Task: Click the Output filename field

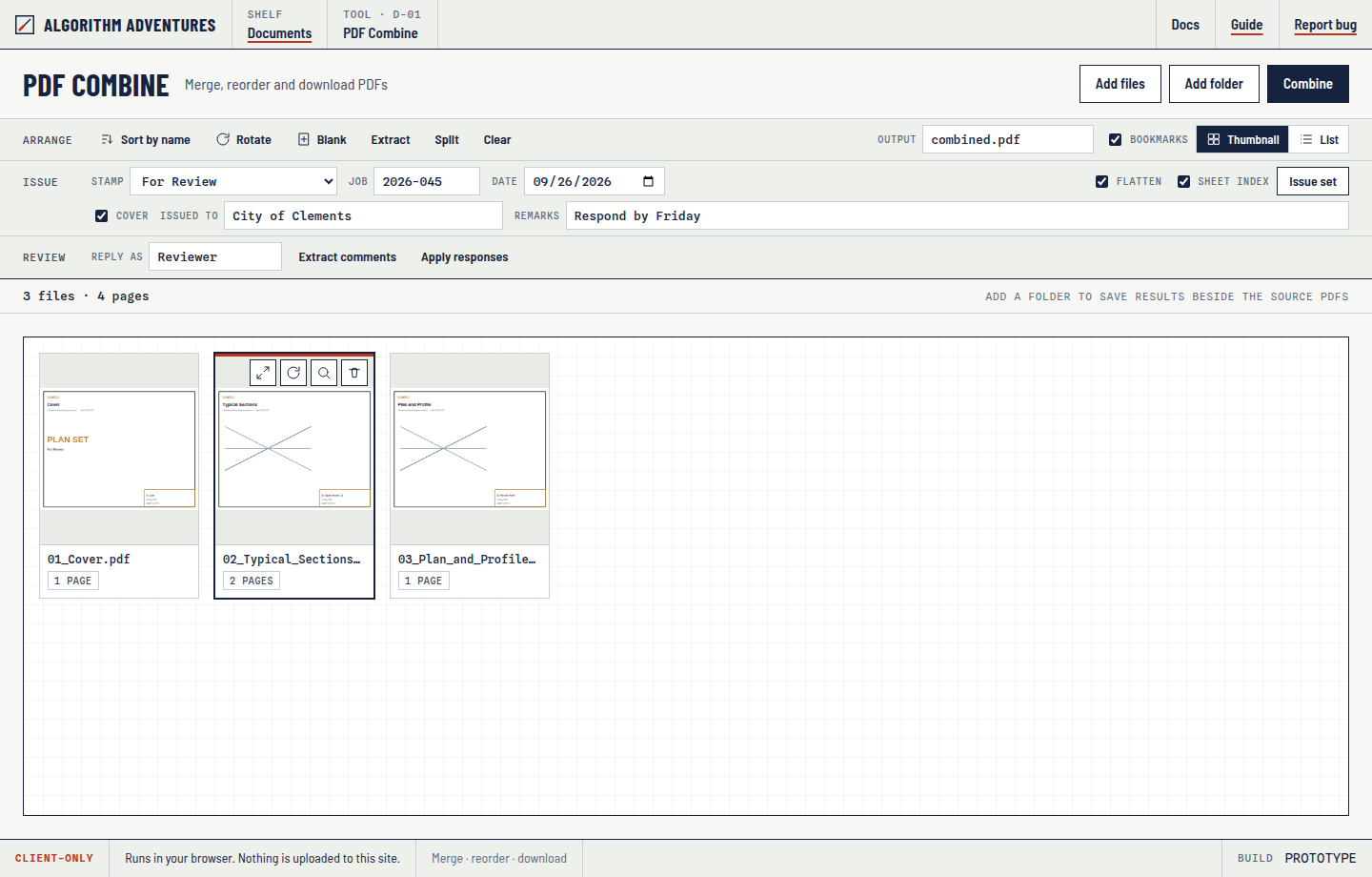Action: [x=1008, y=139]
